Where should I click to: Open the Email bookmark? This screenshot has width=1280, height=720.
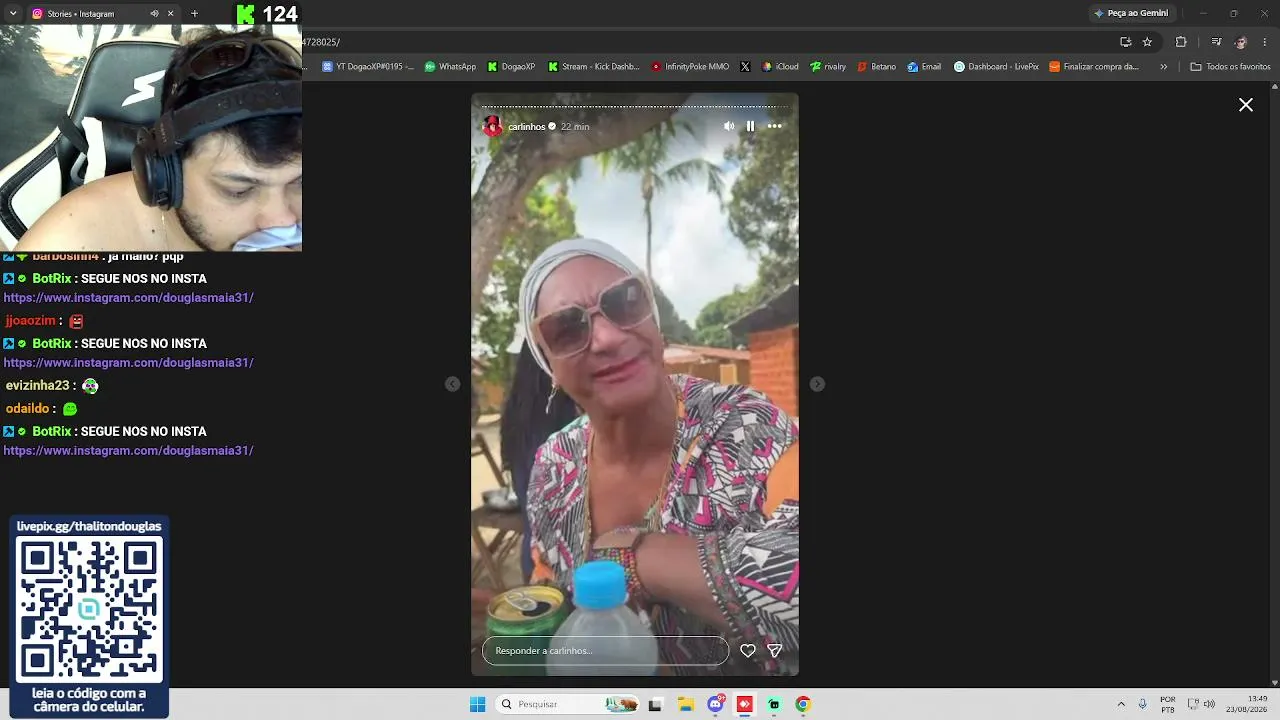924,67
